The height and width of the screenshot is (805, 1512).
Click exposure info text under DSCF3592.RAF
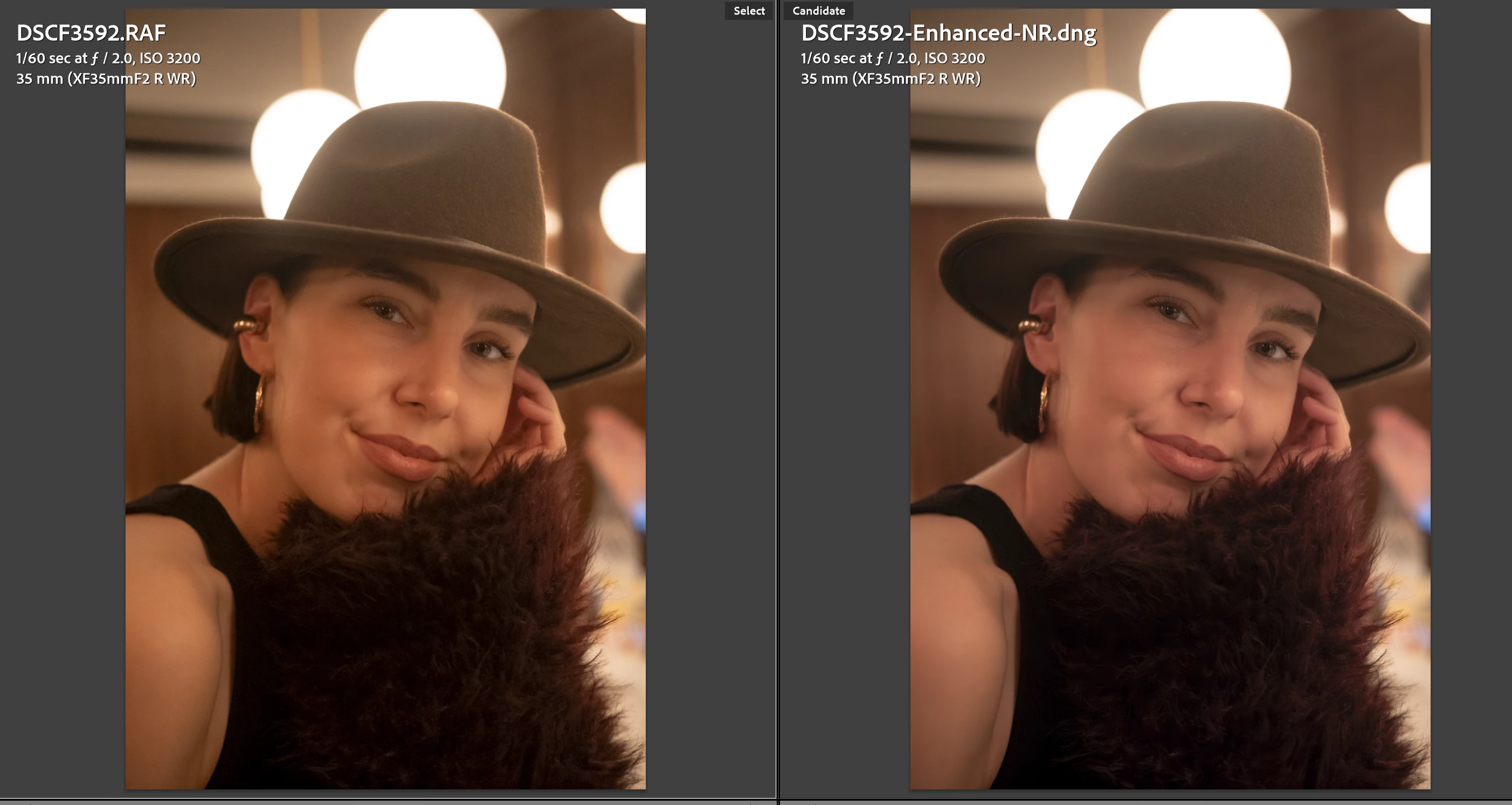coord(108,58)
